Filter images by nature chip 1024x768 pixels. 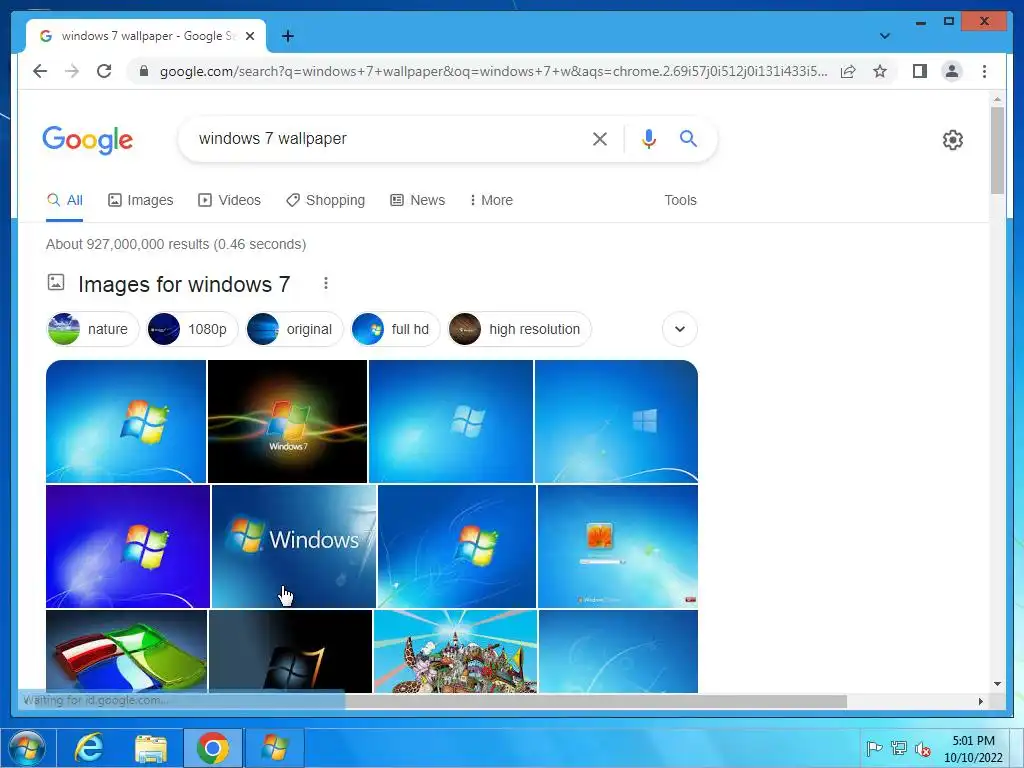[92, 329]
